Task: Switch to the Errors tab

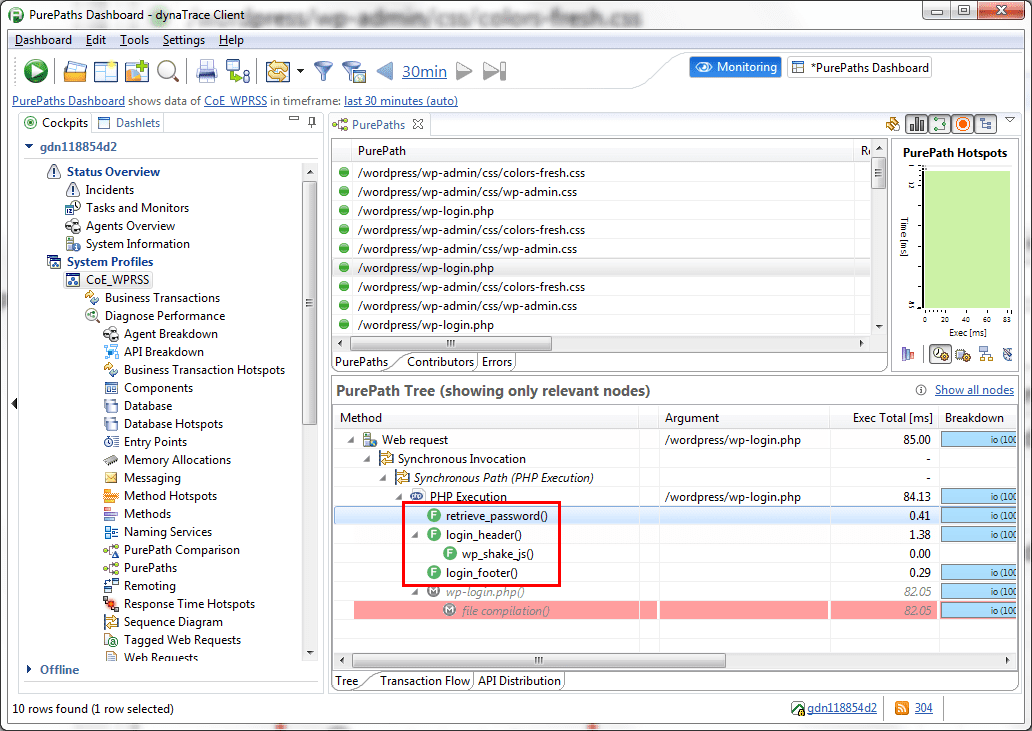Action: point(497,362)
